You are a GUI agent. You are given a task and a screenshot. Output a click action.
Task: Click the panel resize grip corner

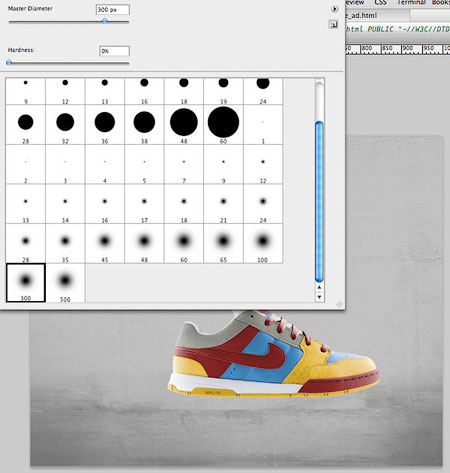tap(339, 304)
